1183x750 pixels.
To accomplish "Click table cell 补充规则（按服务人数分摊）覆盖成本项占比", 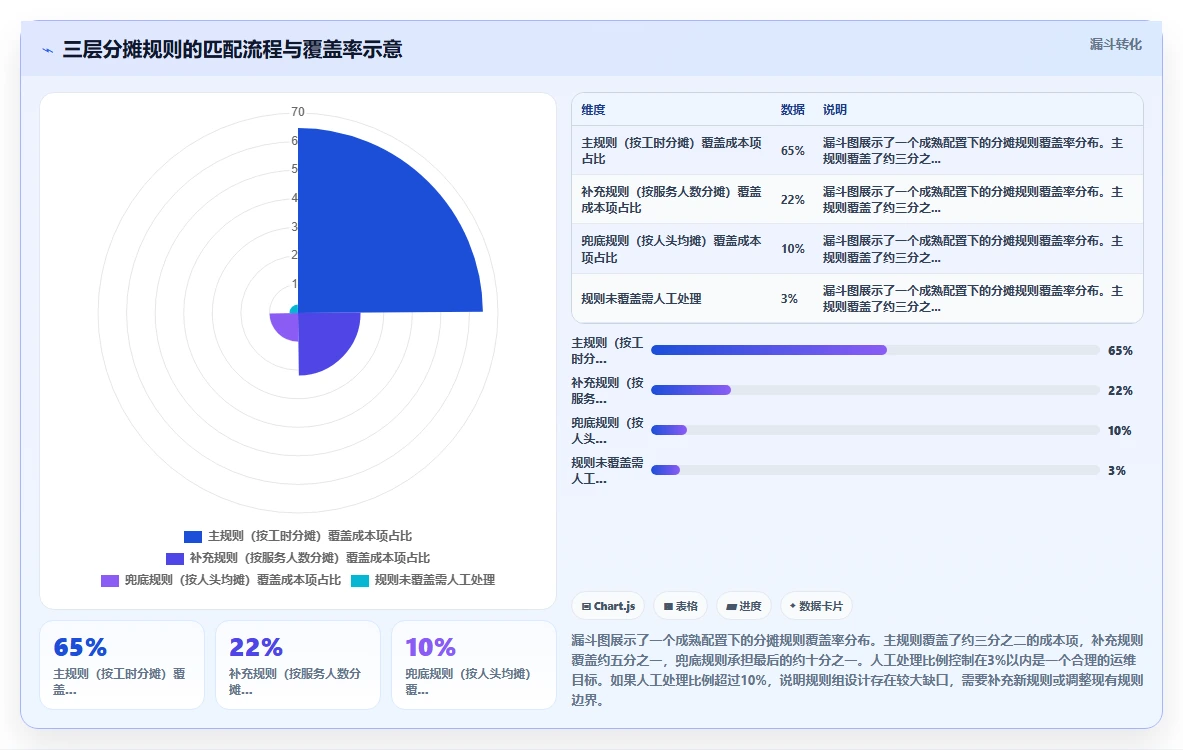I will pos(671,199).
